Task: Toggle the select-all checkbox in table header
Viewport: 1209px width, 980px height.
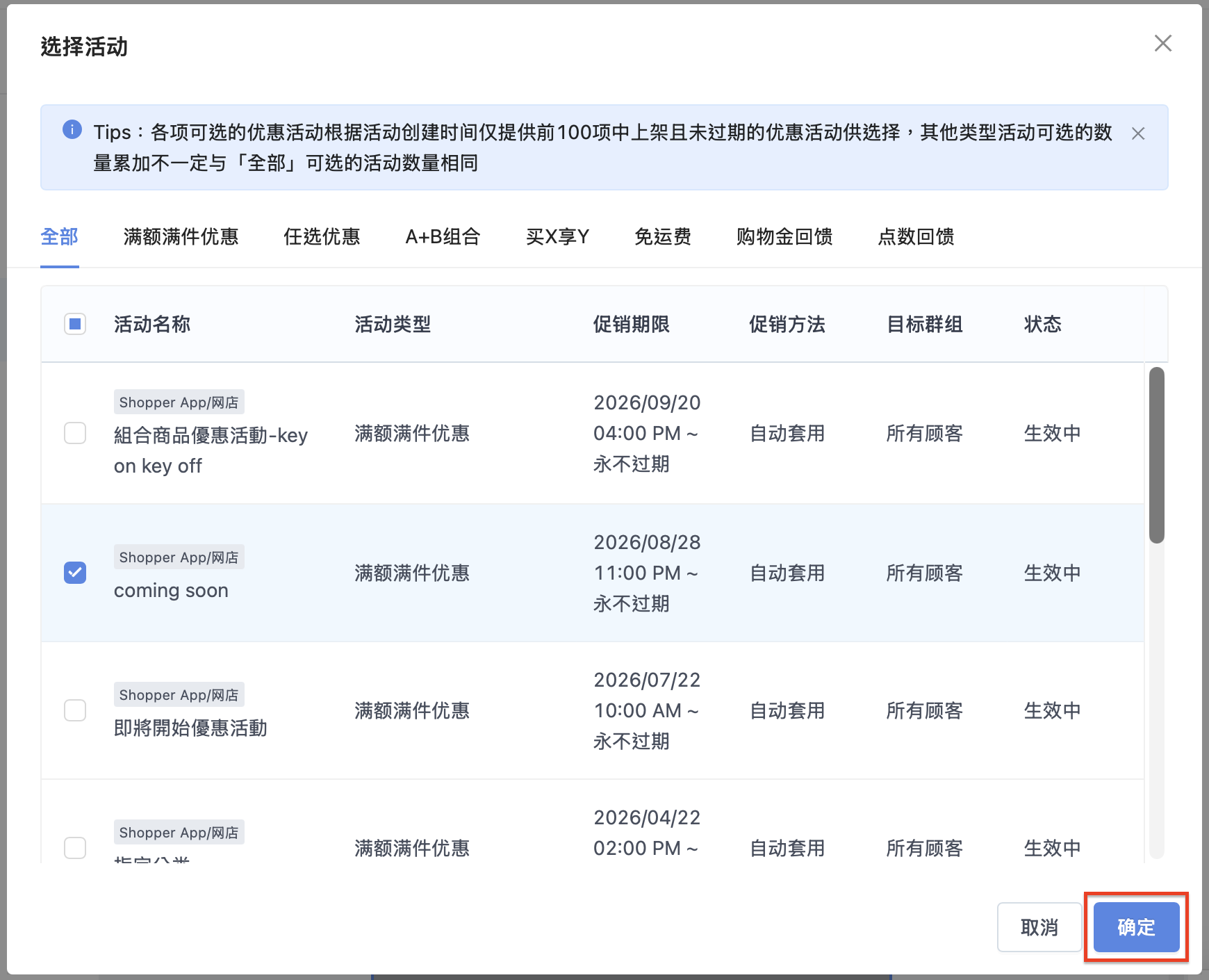Action: point(75,324)
